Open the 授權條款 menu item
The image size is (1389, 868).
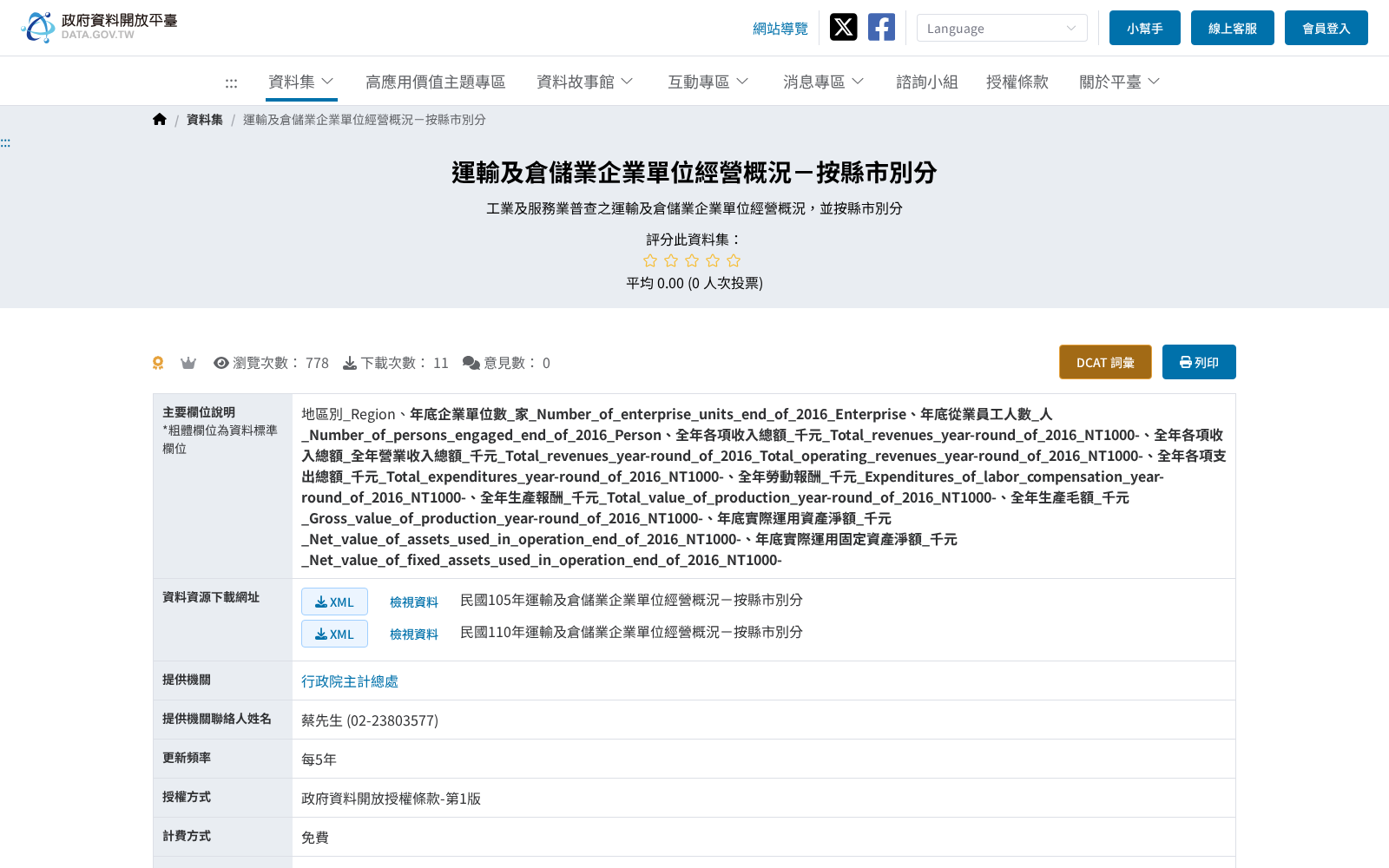(x=1017, y=82)
